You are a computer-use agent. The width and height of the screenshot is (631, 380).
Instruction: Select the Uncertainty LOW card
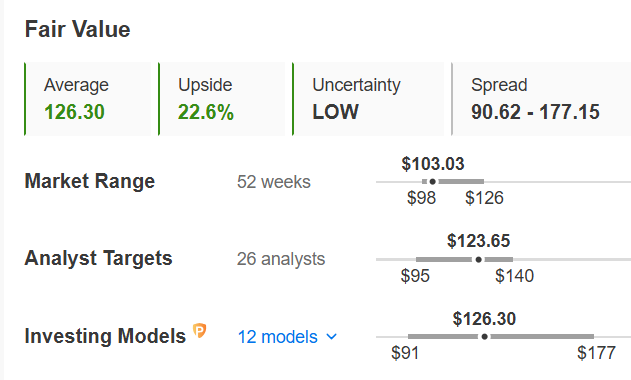click(368, 99)
